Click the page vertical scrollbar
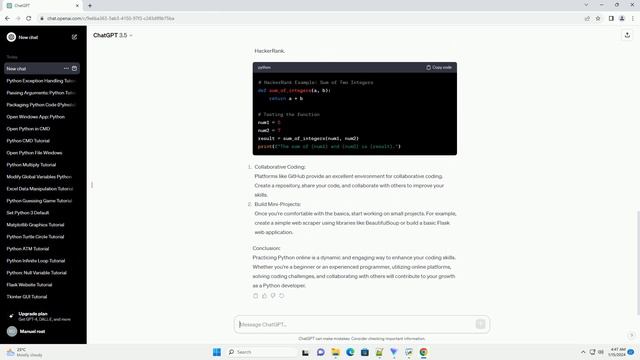 point(638,262)
